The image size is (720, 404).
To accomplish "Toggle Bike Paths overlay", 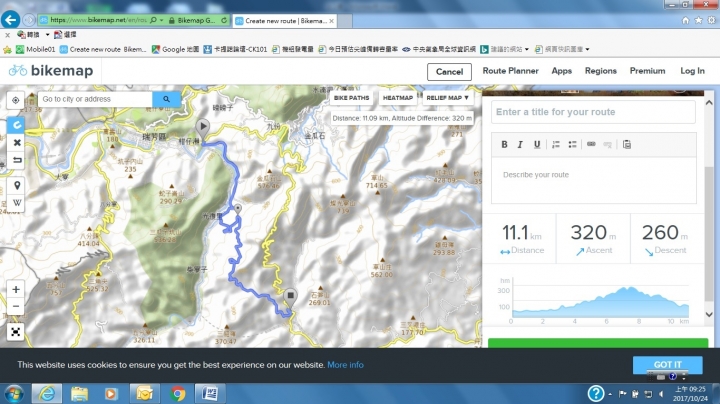I will click(x=351, y=98).
